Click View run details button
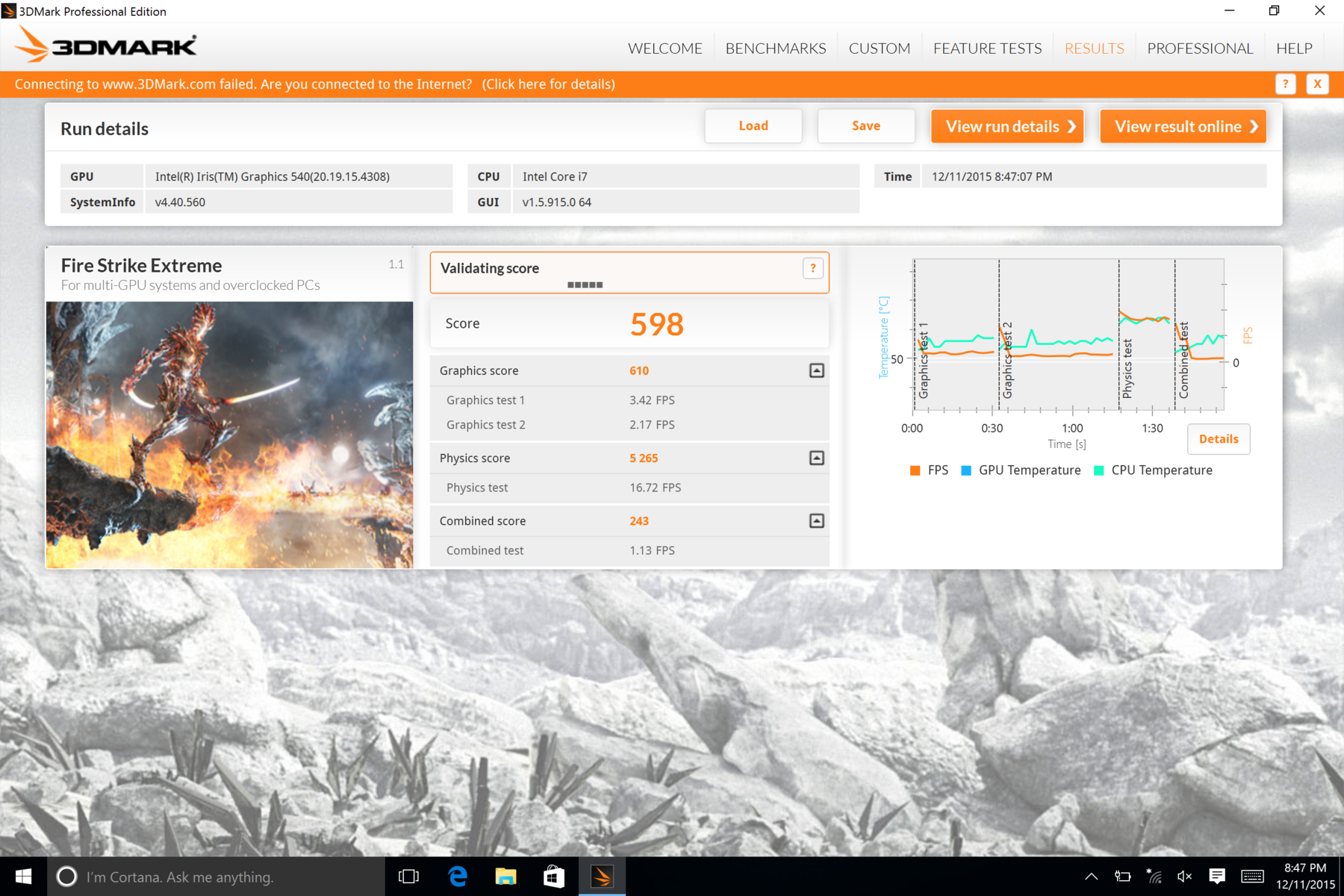Viewport: 1344px width, 896px height. point(1007,126)
